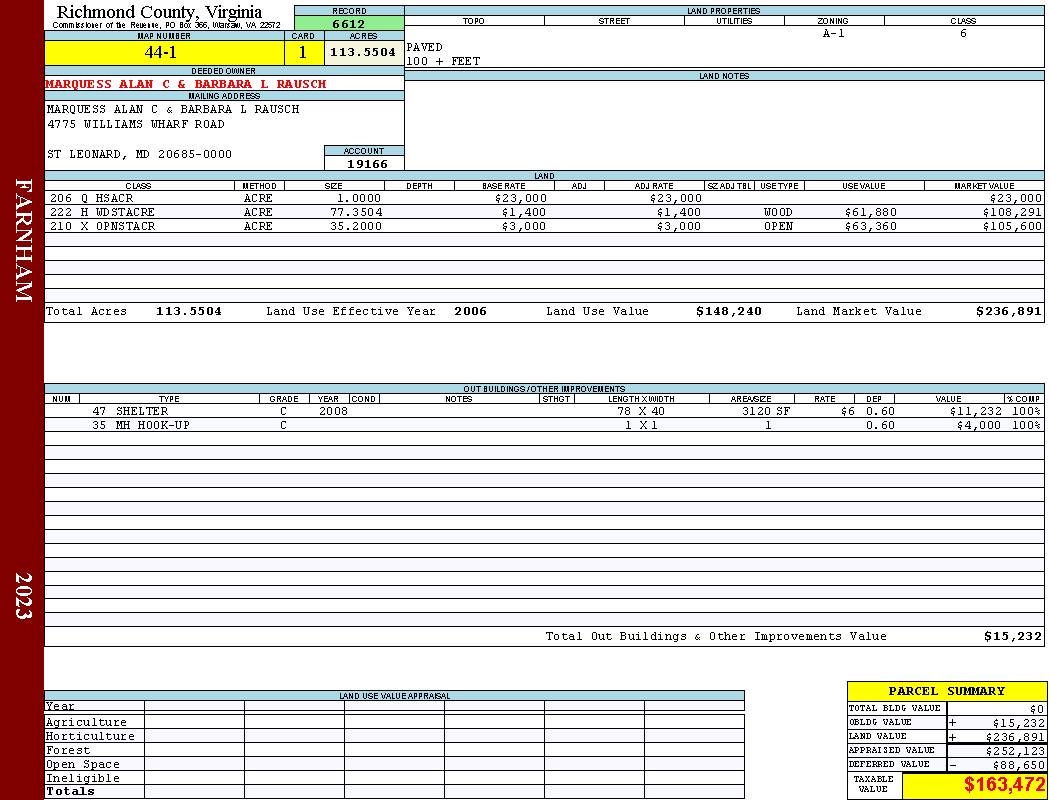The height and width of the screenshot is (800, 1050).
Task: Click OPEN use type cell
Action: tap(778, 226)
